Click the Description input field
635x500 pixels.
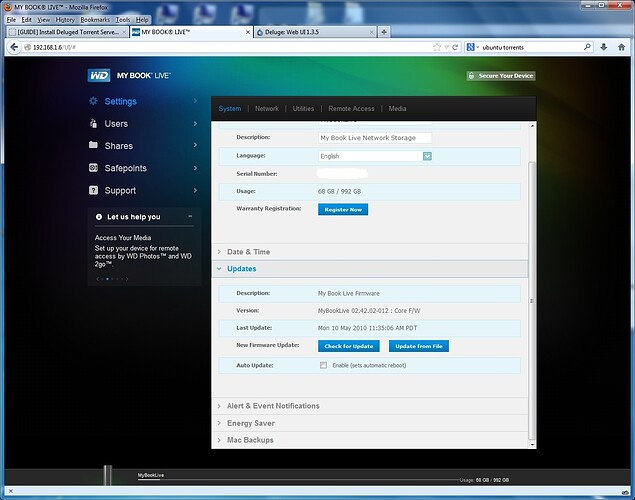tap(375, 138)
